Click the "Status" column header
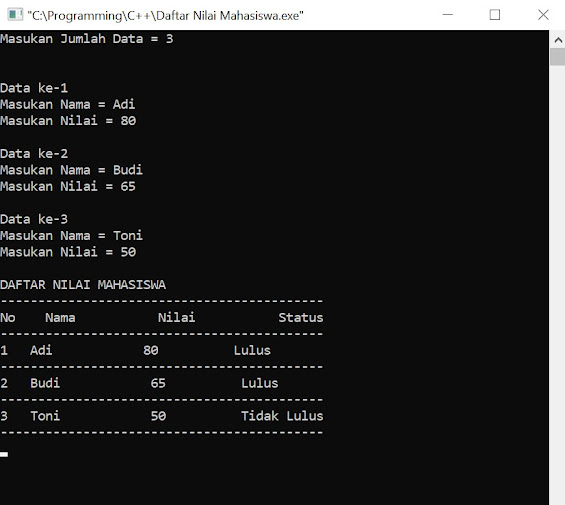The height and width of the screenshot is (505, 565). (301, 318)
